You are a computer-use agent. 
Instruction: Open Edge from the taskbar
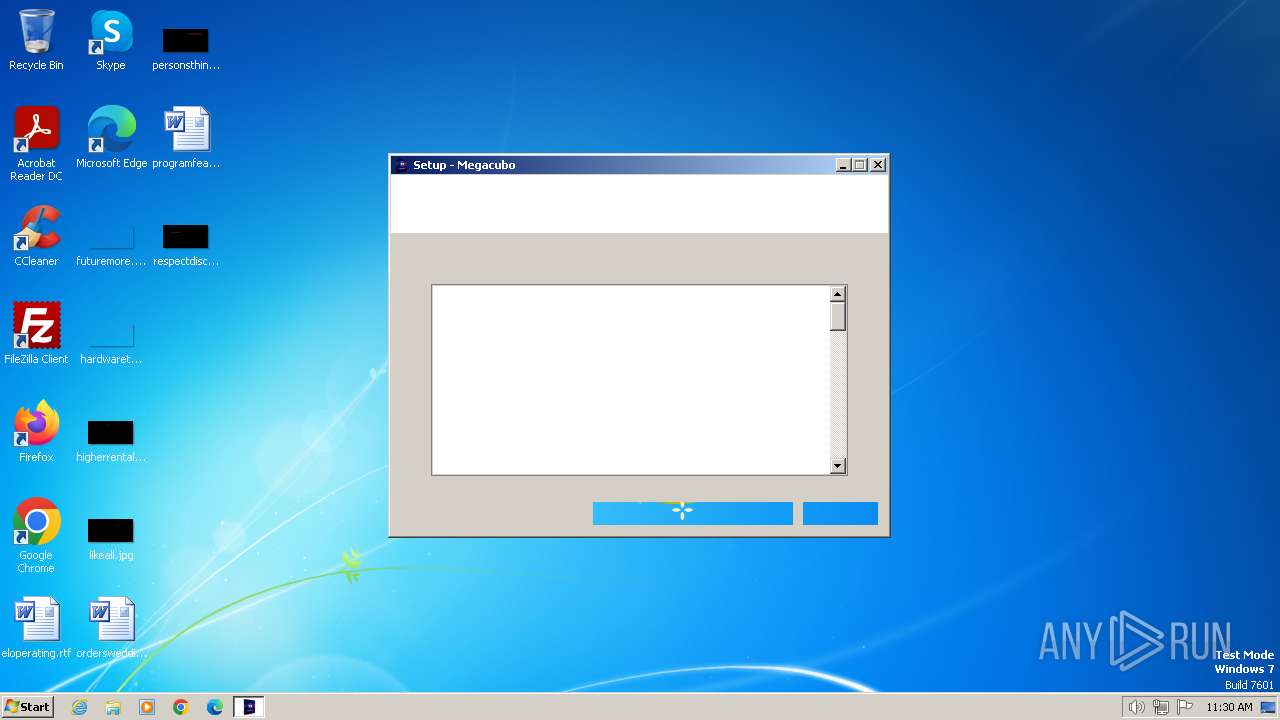click(x=215, y=707)
